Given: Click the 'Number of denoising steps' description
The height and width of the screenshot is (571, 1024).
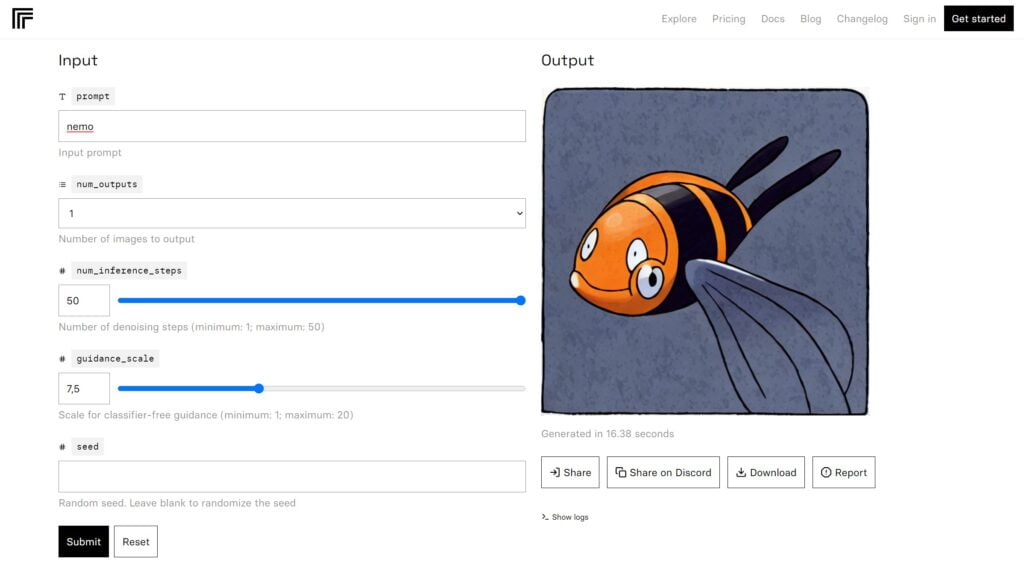Looking at the screenshot, I should (x=191, y=327).
